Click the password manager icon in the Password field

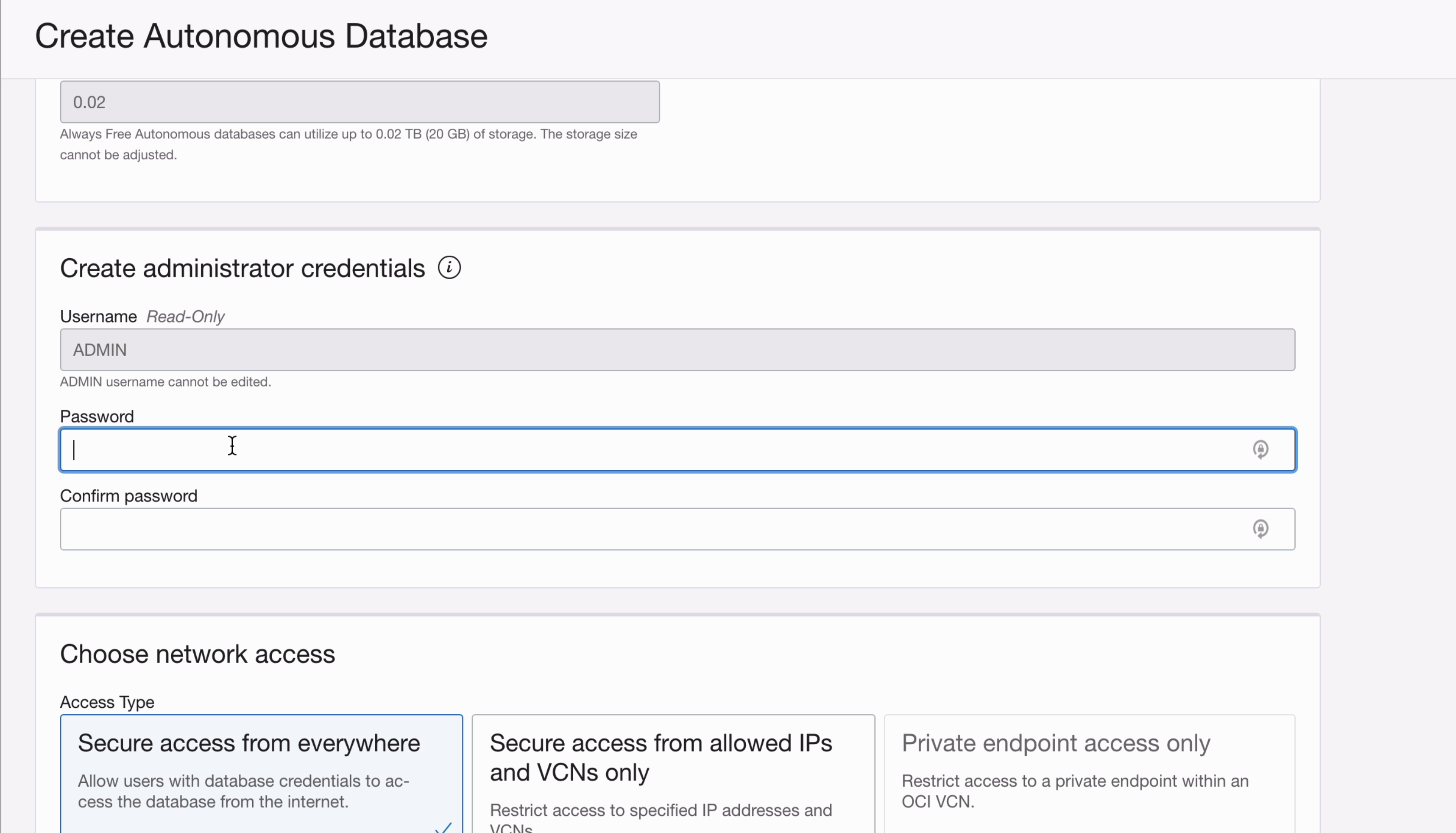1261,450
